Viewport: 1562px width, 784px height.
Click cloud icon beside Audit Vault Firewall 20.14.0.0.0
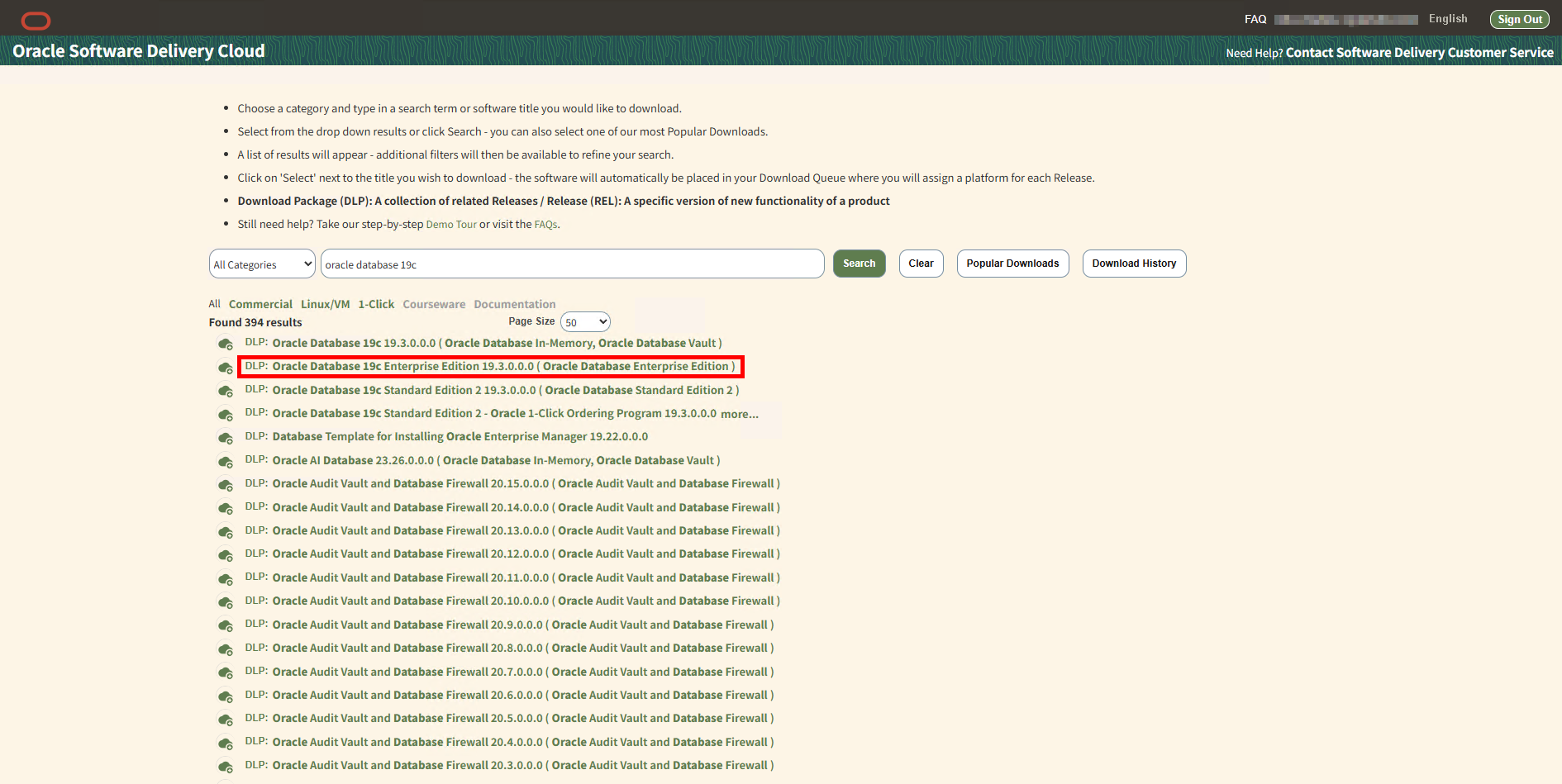tap(225, 508)
